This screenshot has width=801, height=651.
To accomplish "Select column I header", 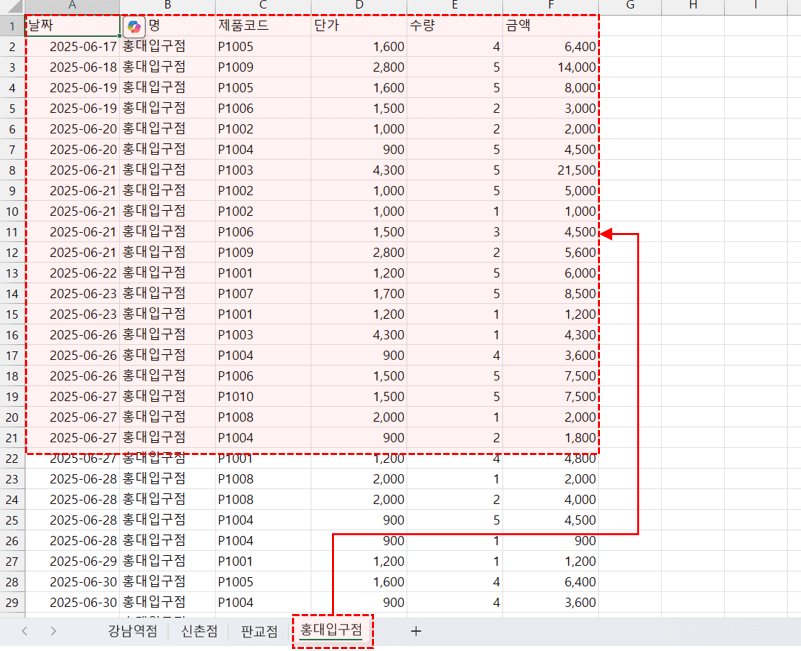I will 755,6.
